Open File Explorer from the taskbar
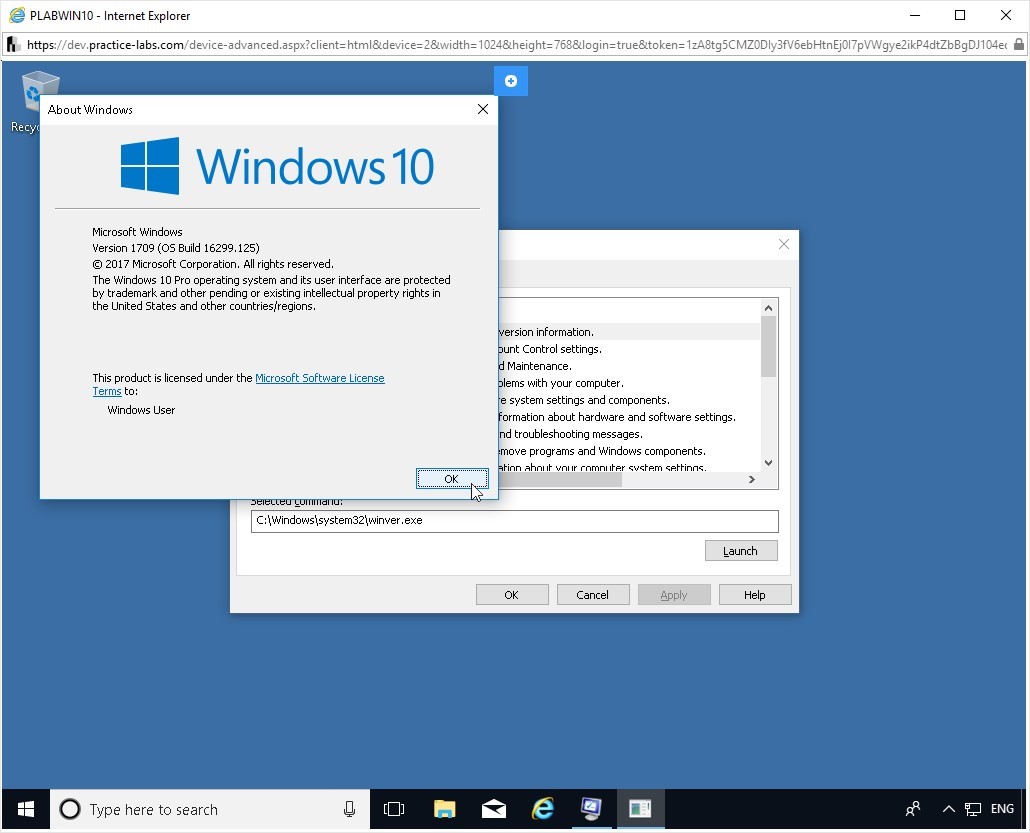This screenshot has height=833, width=1030. (445, 809)
